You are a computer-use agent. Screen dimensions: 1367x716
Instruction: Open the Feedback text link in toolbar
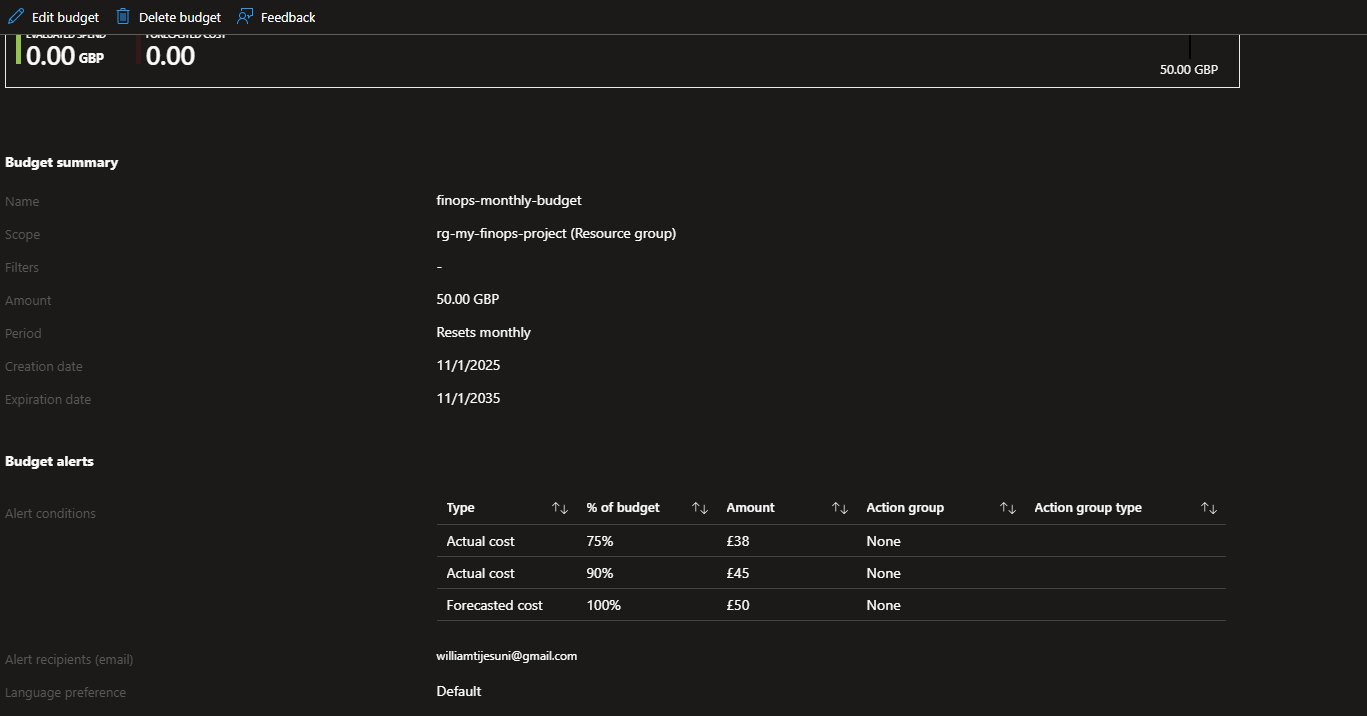coord(288,17)
